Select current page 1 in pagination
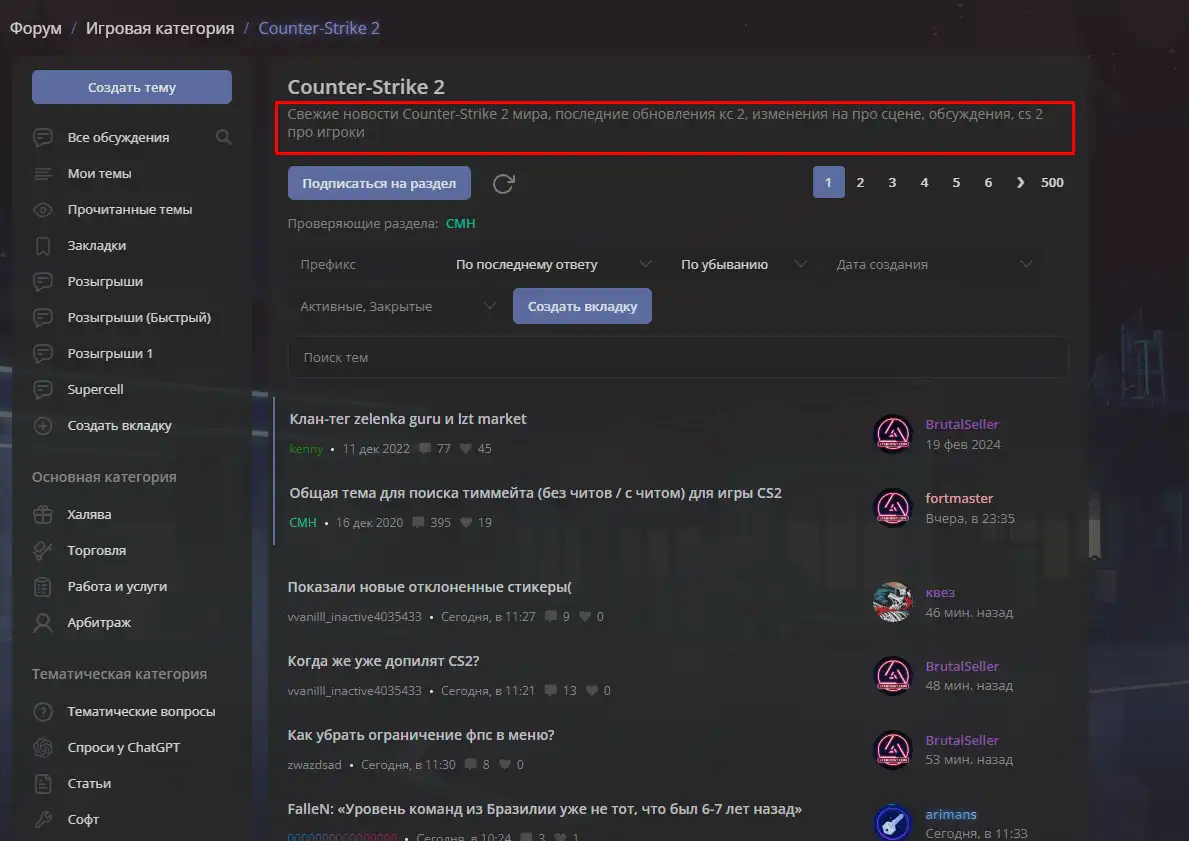The image size is (1189, 841). coord(828,183)
